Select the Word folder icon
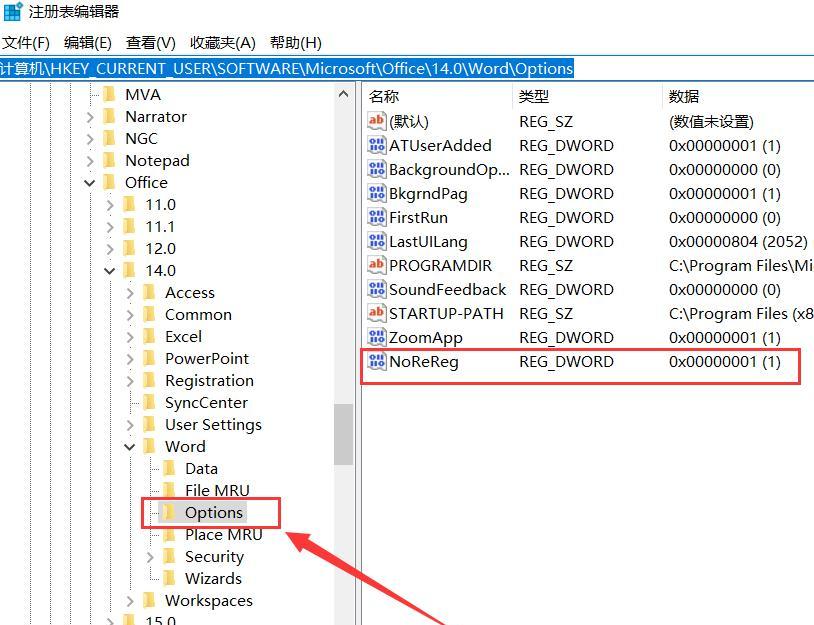Image resolution: width=814 pixels, height=625 pixels. (x=149, y=446)
